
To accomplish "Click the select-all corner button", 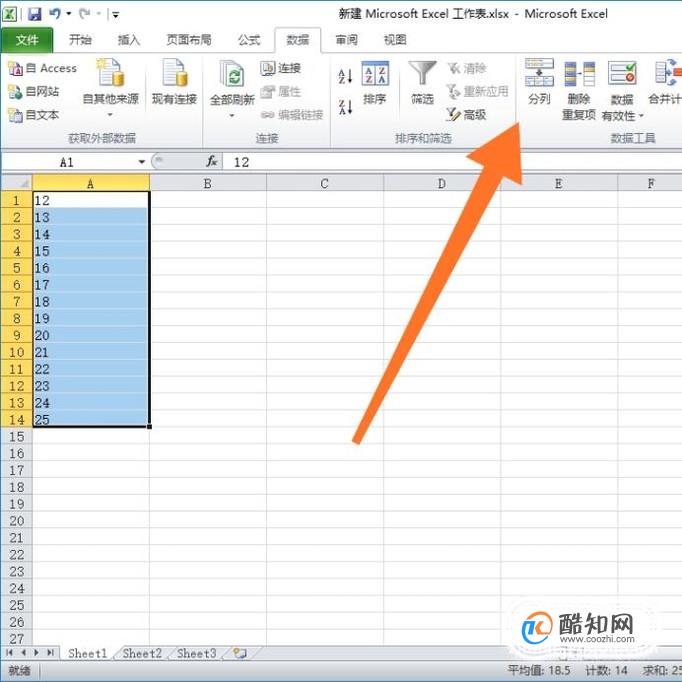I will [x=17, y=183].
